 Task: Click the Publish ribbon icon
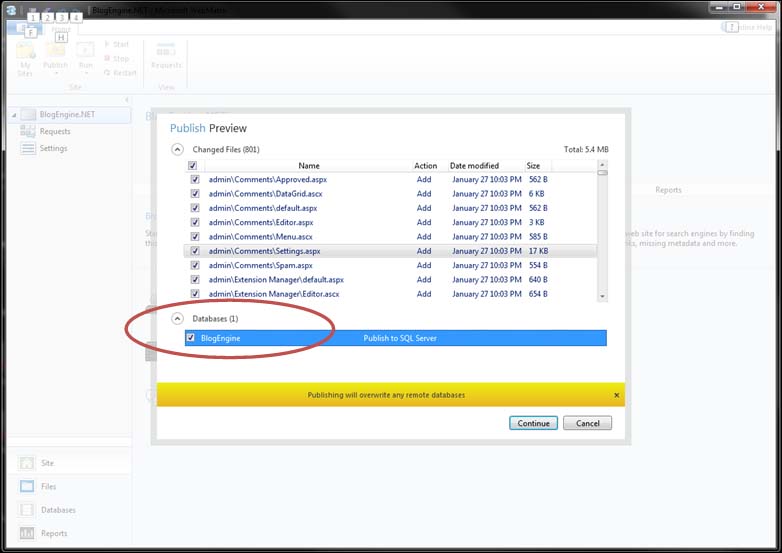pyautogui.click(x=55, y=51)
